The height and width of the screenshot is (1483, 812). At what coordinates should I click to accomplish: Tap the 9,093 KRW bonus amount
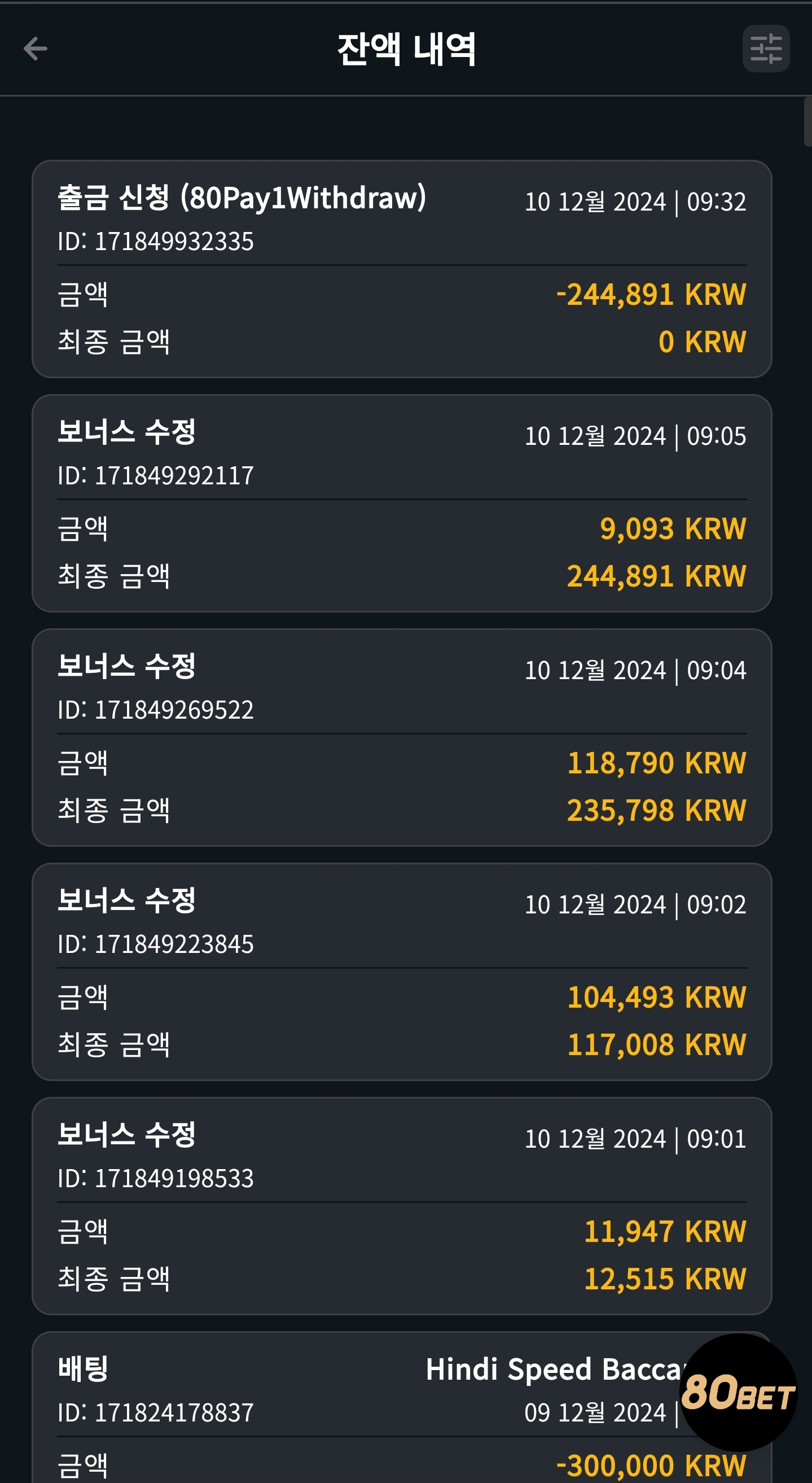click(x=673, y=528)
